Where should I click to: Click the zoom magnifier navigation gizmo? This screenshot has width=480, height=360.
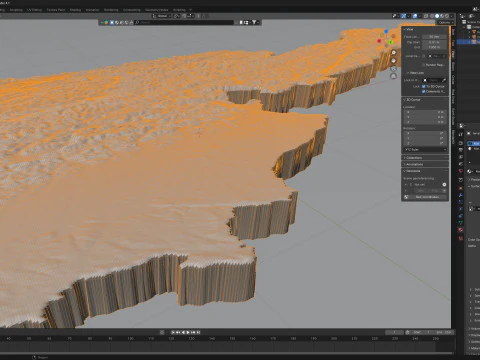click(x=394, y=53)
